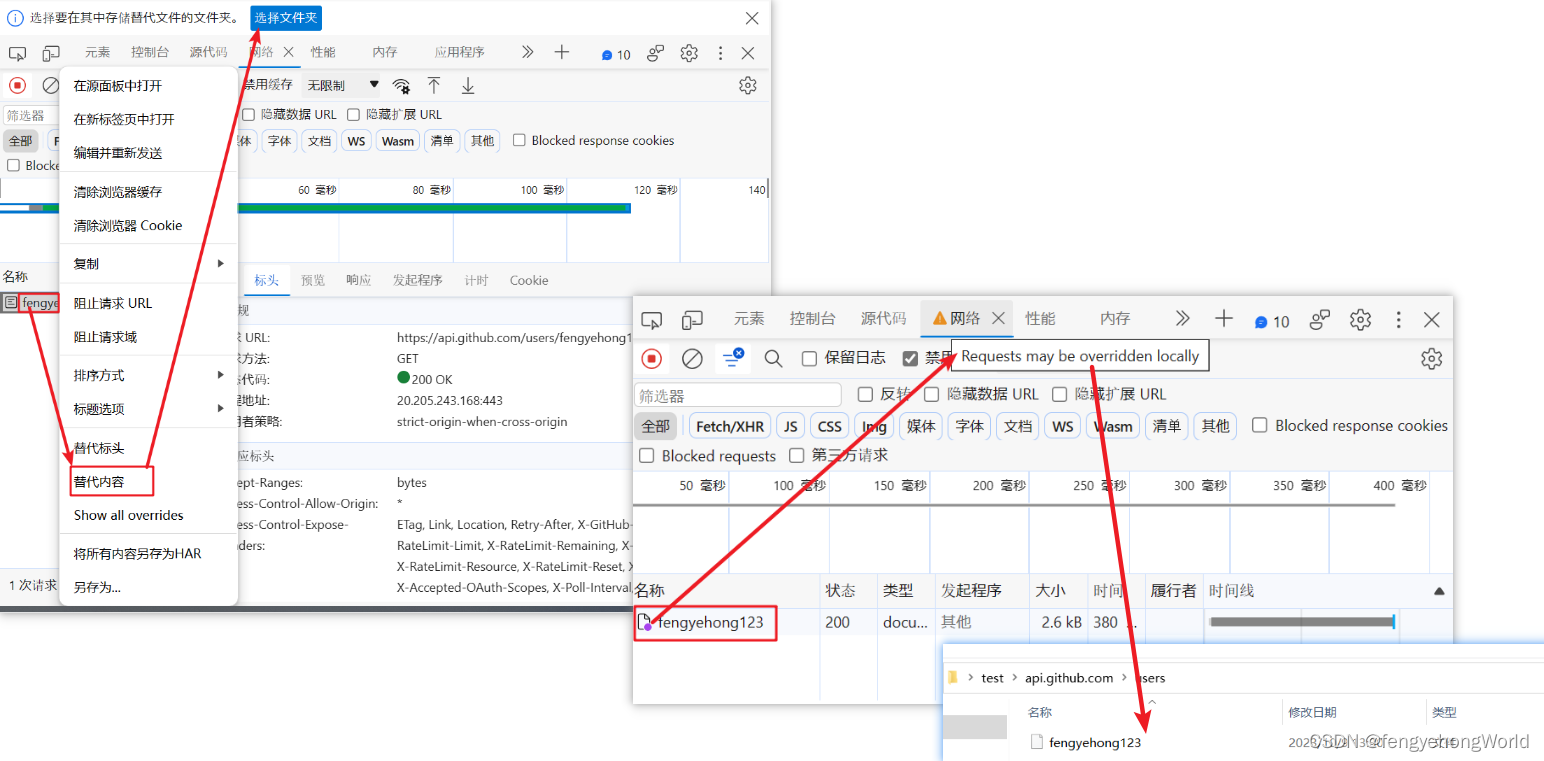
Task: Filter by Wasm in rear DevTools
Action: click(397, 141)
